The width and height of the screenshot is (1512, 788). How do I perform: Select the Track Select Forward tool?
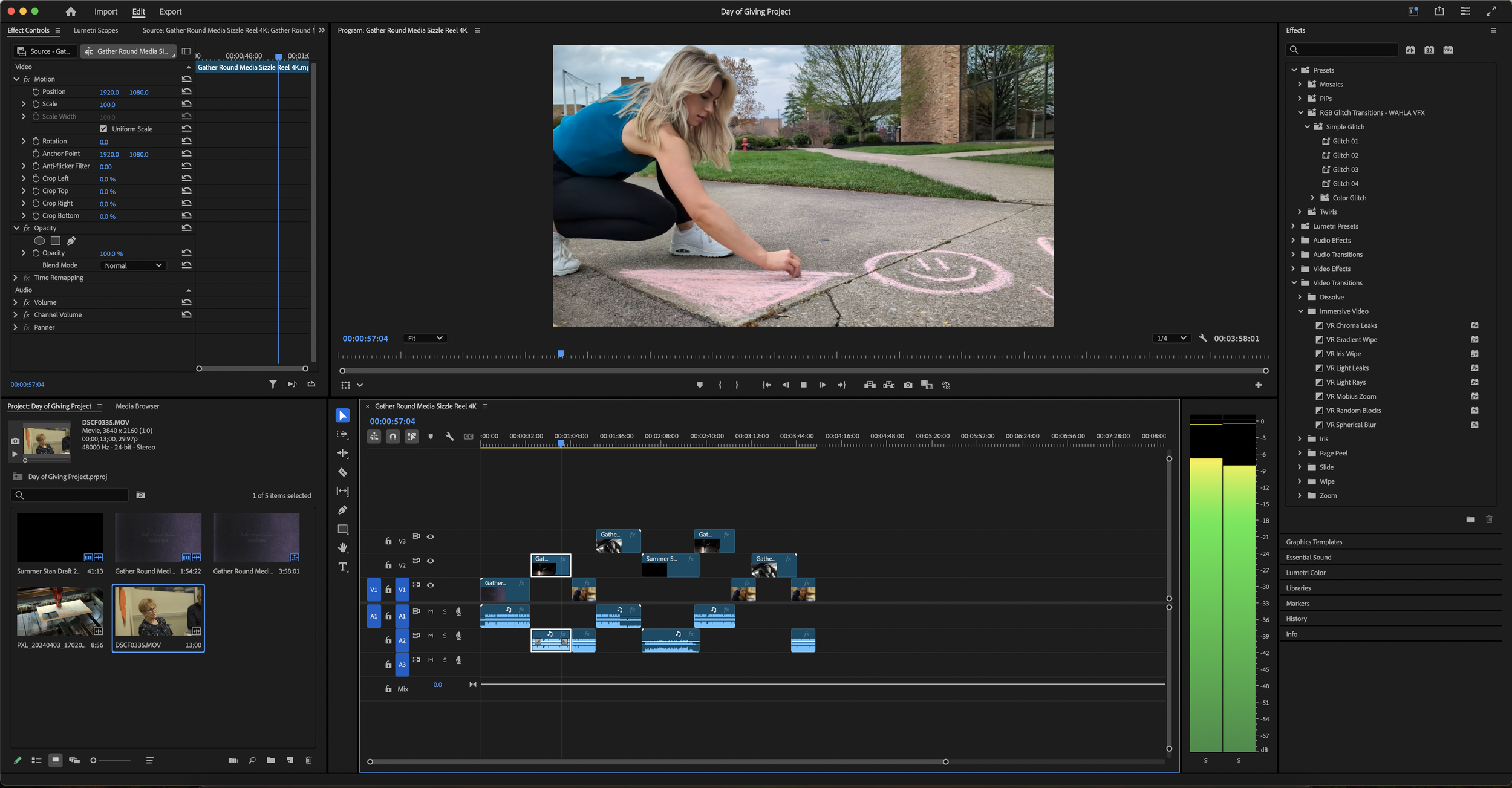[x=342, y=434]
